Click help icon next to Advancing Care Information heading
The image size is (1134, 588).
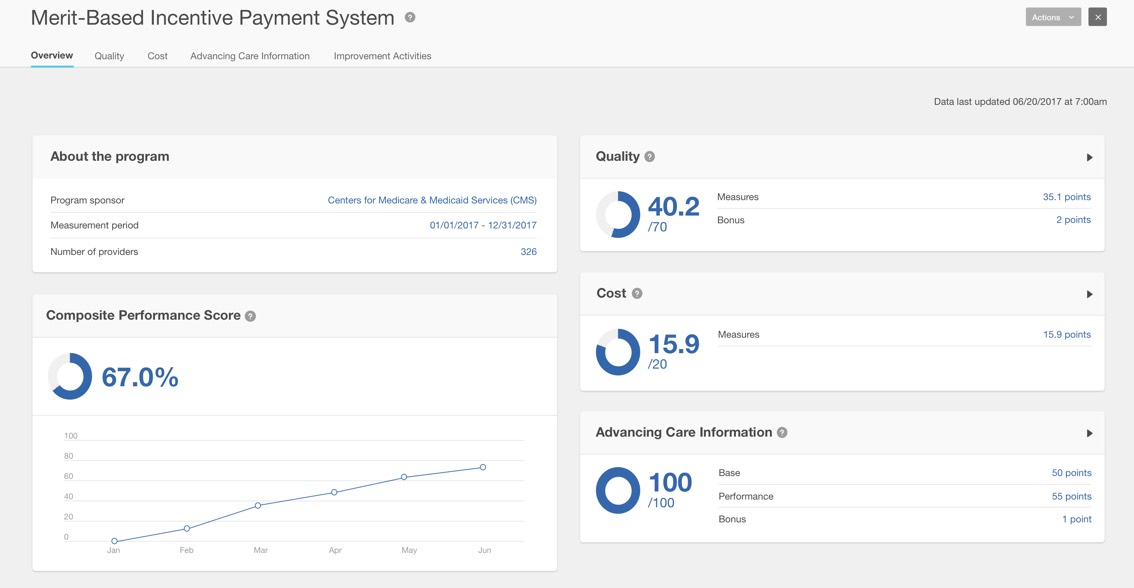[782, 433]
